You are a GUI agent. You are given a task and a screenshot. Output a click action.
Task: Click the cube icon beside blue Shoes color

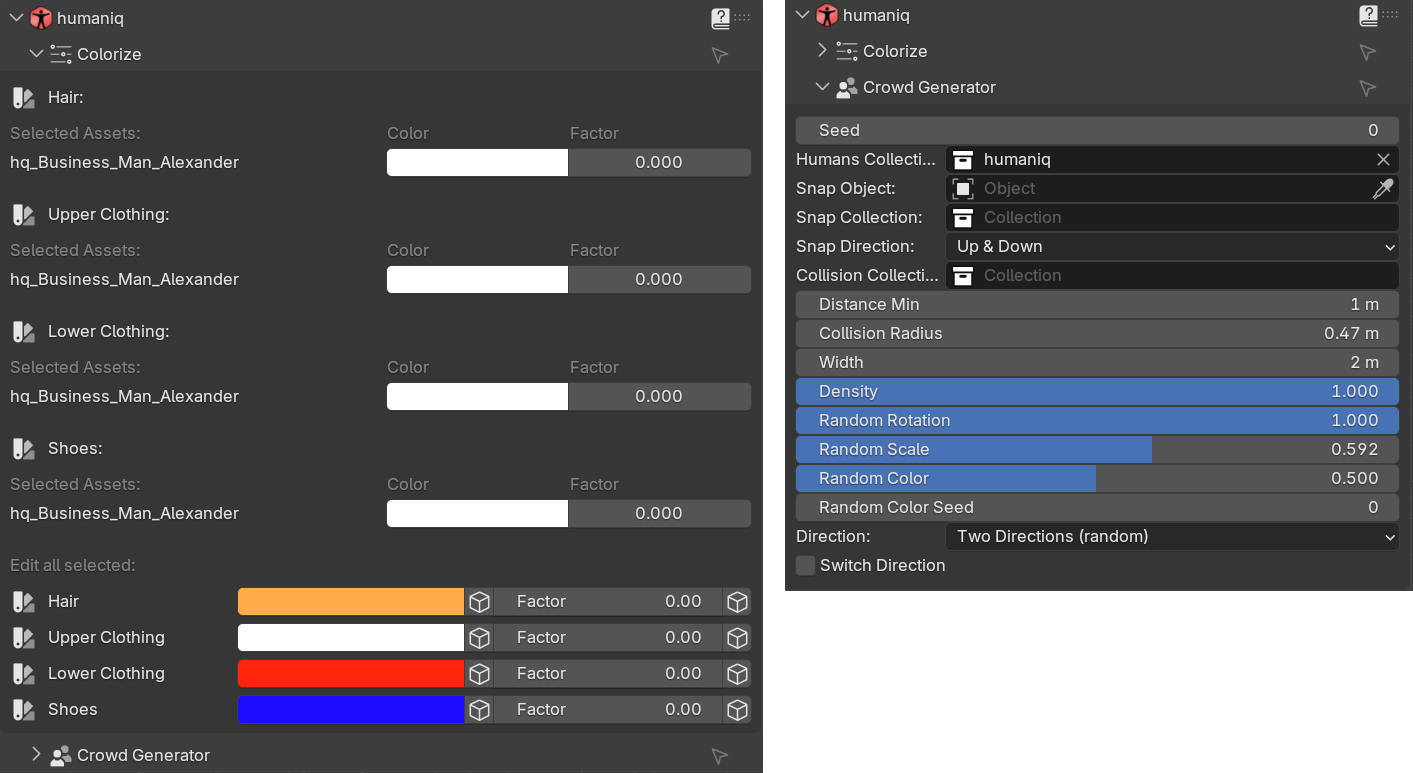point(479,709)
